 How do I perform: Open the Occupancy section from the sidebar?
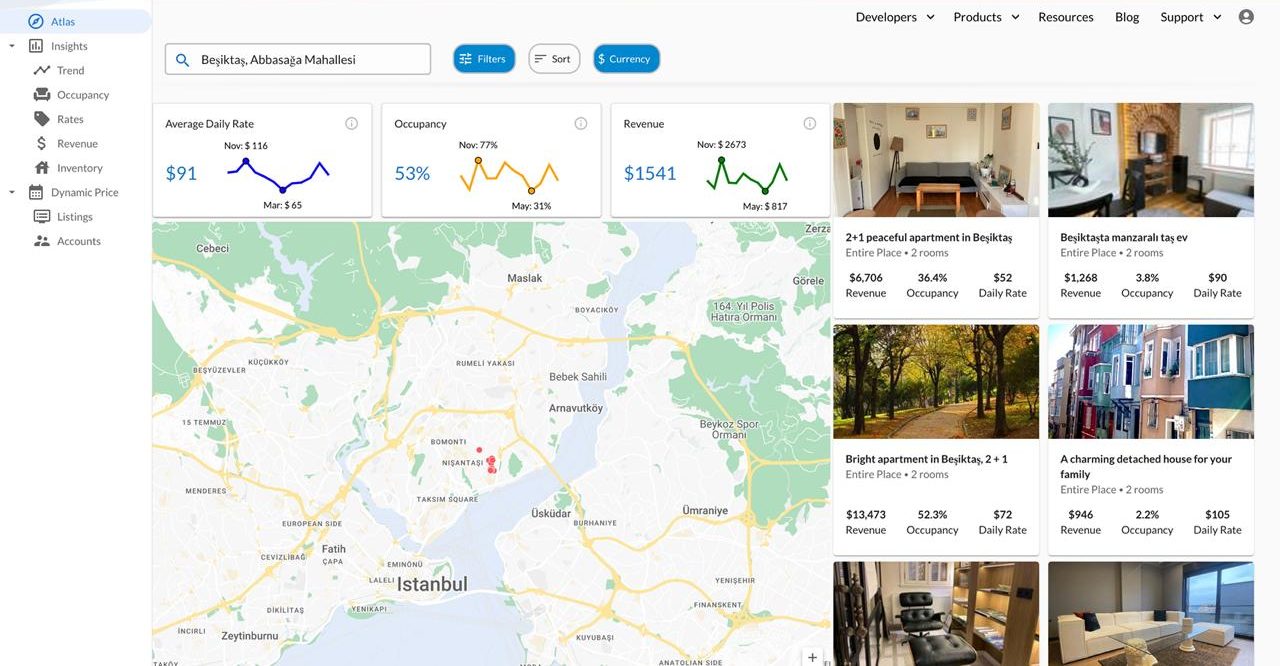click(x=42, y=94)
